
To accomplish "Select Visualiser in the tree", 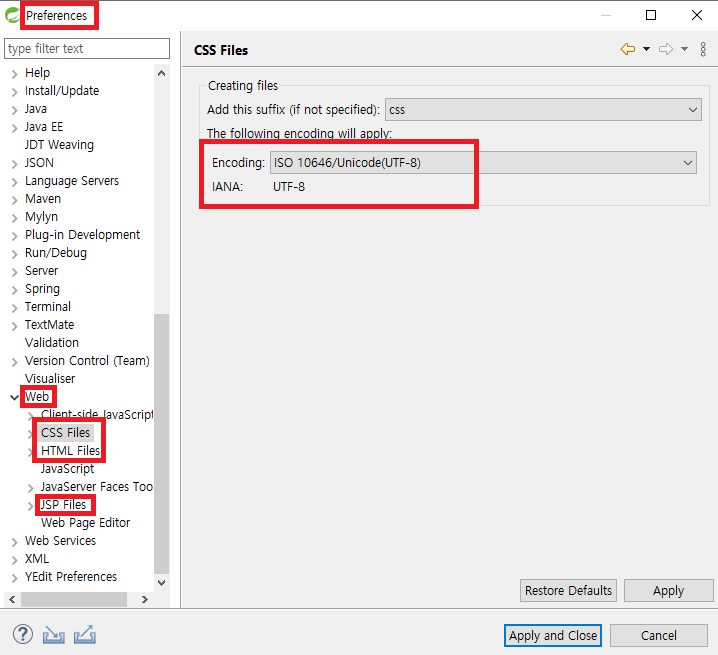I will click(50, 379).
